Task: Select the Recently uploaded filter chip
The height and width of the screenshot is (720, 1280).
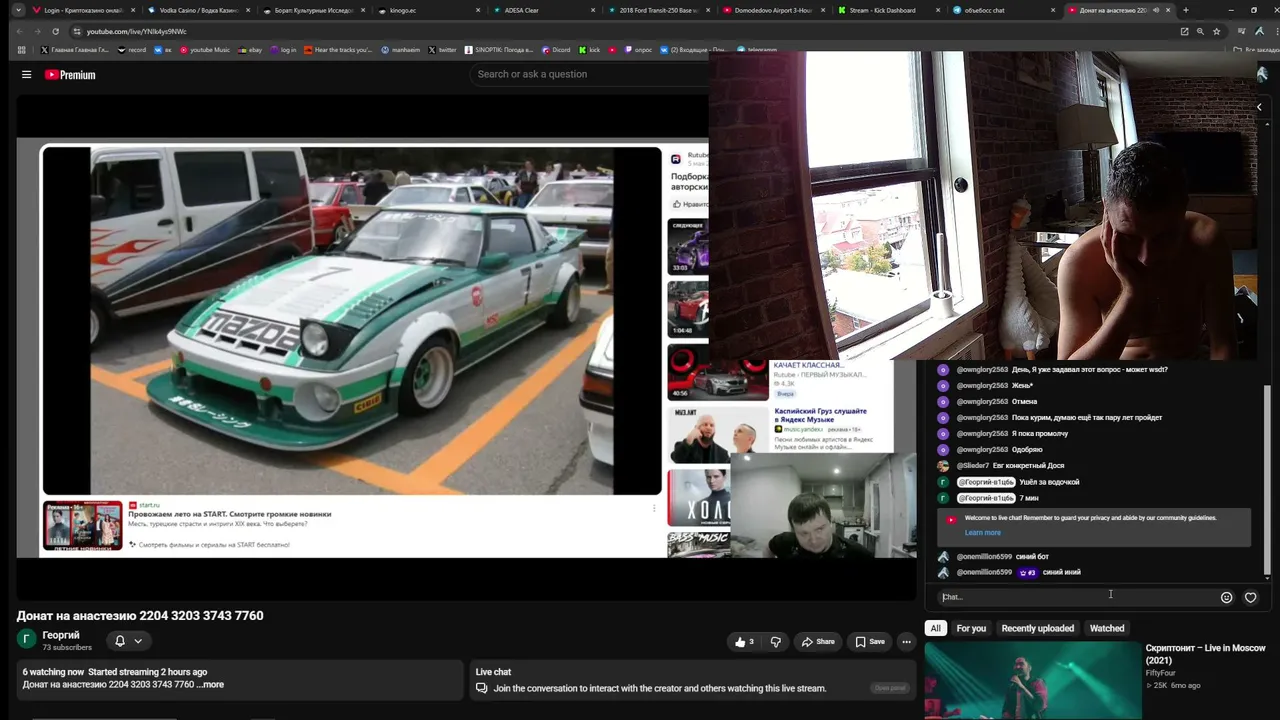Action: tap(1037, 628)
